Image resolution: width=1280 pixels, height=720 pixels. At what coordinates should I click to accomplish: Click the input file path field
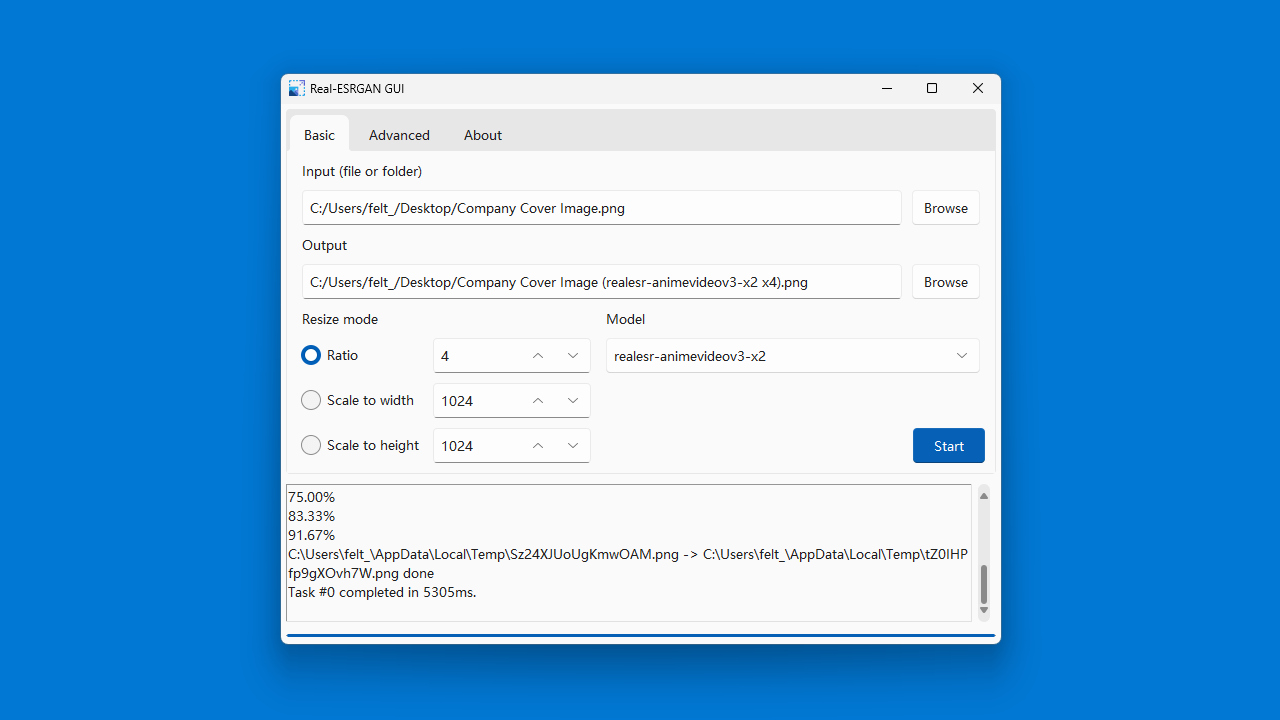(x=602, y=208)
